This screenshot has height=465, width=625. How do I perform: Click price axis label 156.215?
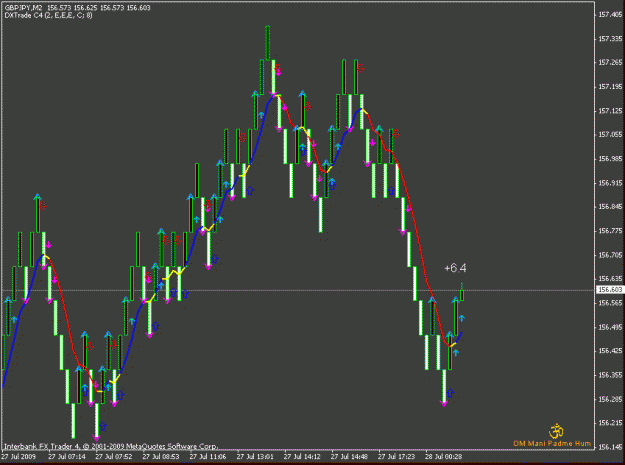click(x=610, y=423)
